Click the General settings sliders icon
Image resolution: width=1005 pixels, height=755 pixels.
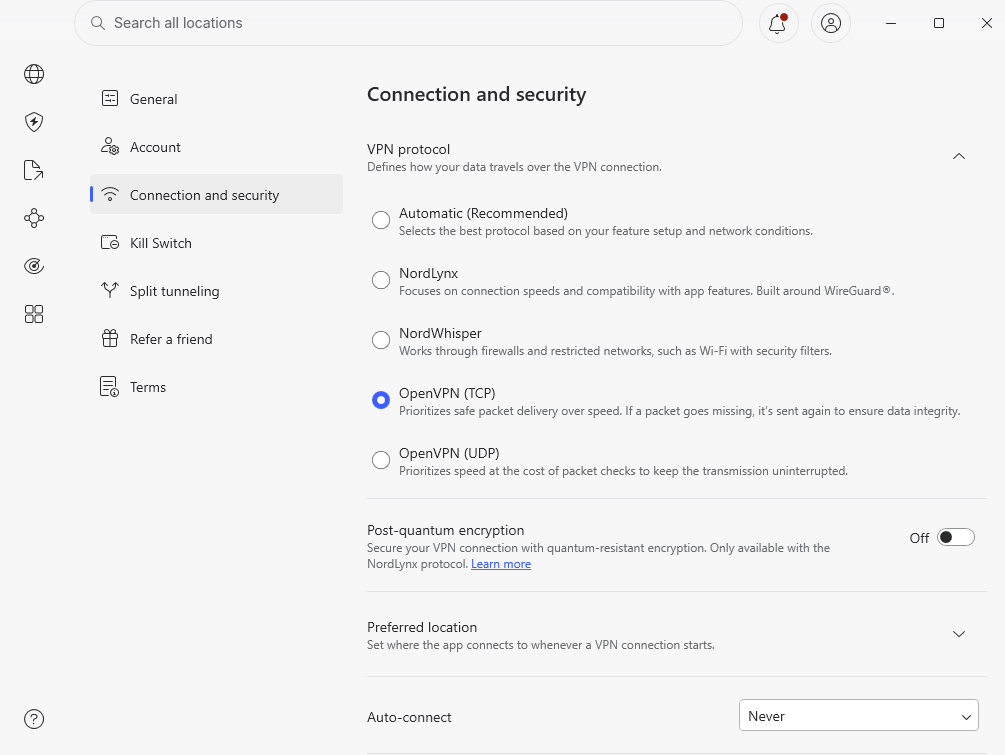tap(110, 98)
